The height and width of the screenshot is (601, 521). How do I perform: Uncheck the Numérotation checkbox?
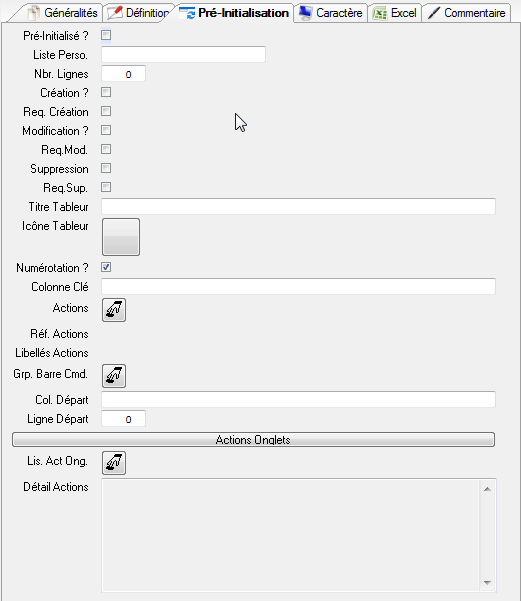click(106, 267)
